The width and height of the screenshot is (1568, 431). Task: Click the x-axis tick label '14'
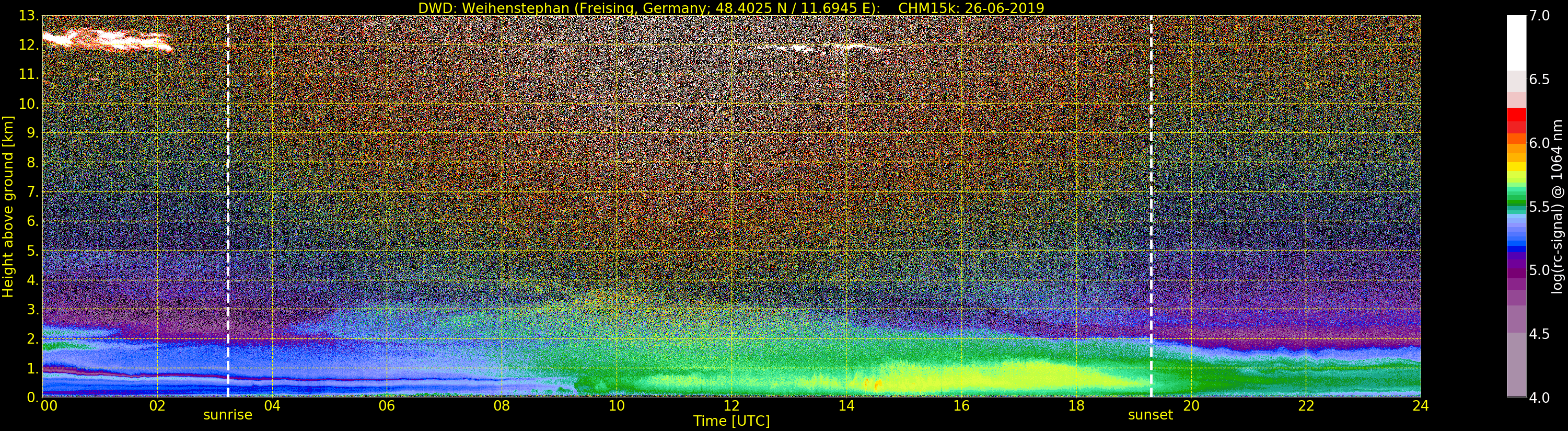pyautogui.click(x=846, y=405)
